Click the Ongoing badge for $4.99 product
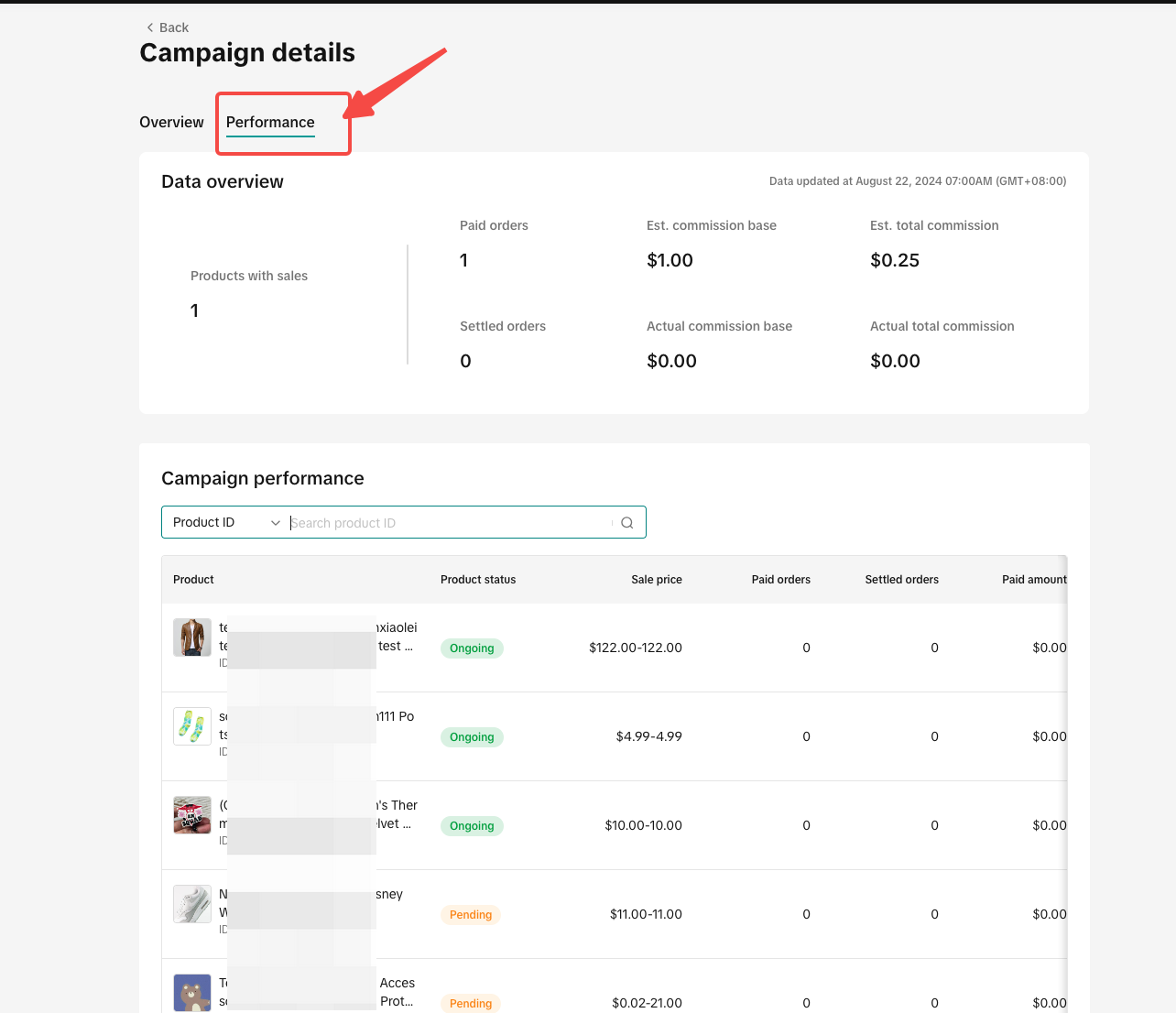 pos(472,737)
